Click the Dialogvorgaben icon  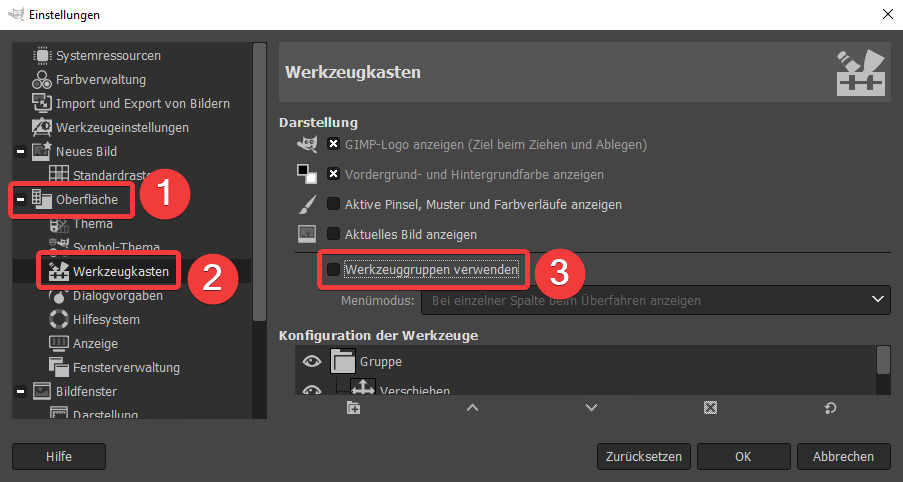[x=59, y=295]
